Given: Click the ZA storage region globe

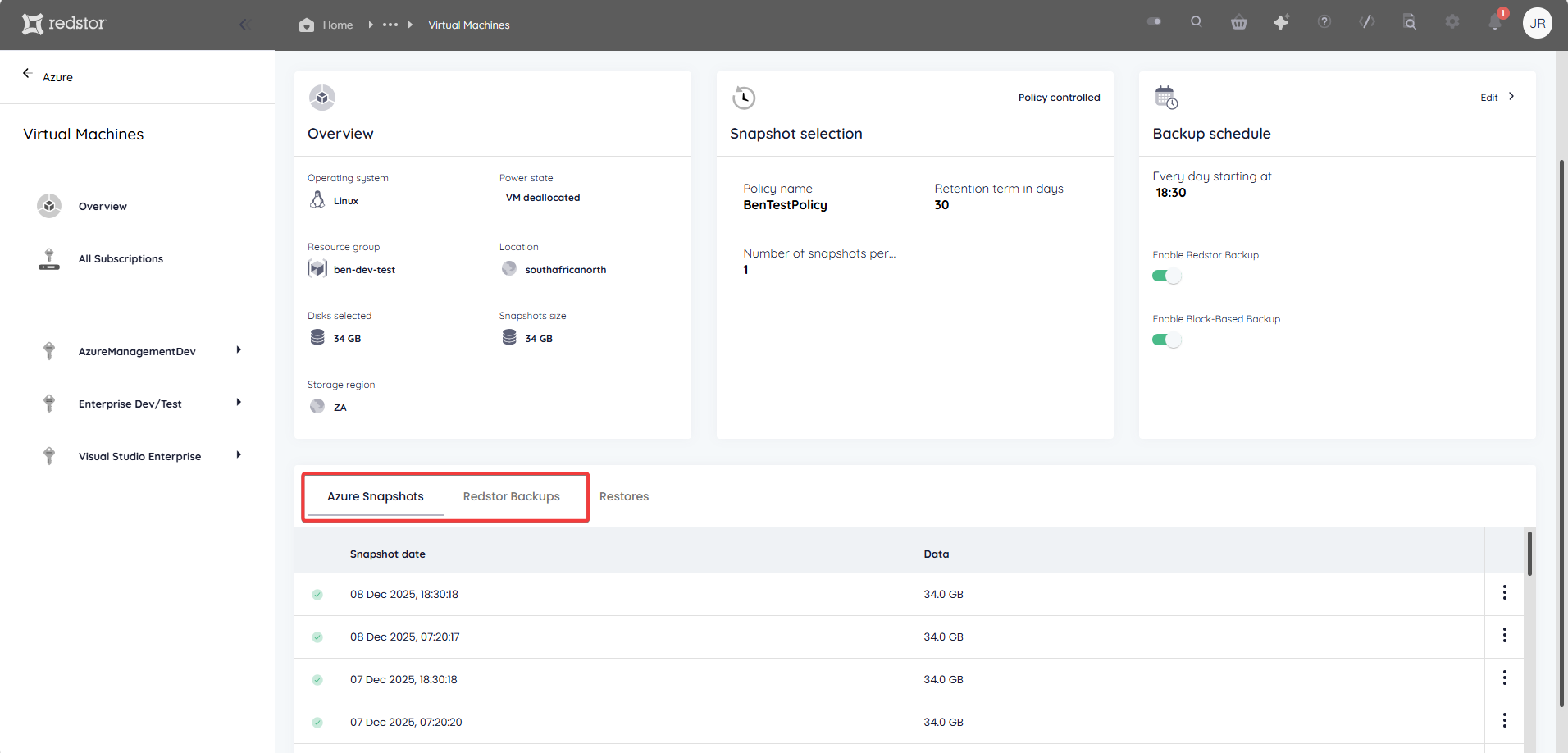Looking at the screenshot, I should point(317,406).
